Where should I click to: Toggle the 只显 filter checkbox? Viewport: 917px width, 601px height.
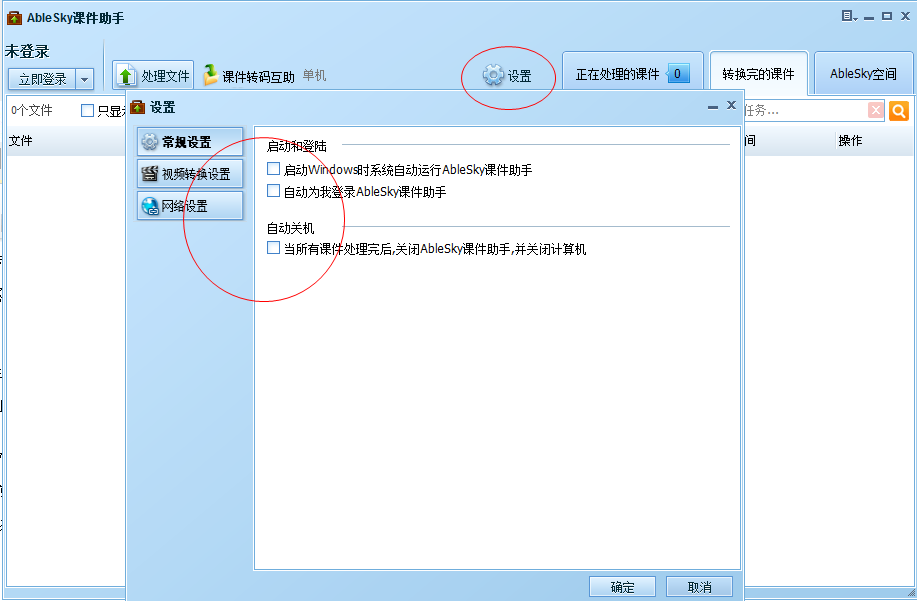point(86,110)
